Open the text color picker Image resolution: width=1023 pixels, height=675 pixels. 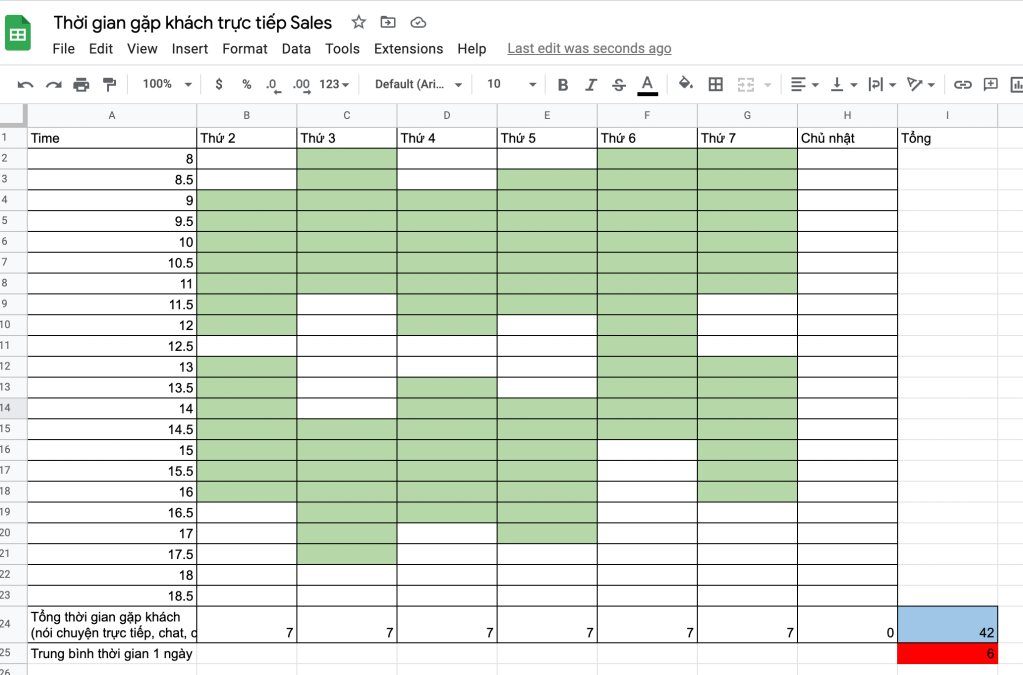648,84
